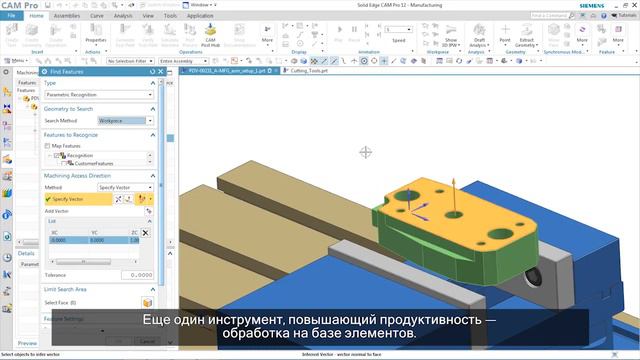This screenshot has width=640, height=360.
Task: Switch to the Application ribbon tab
Action: click(200, 16)
